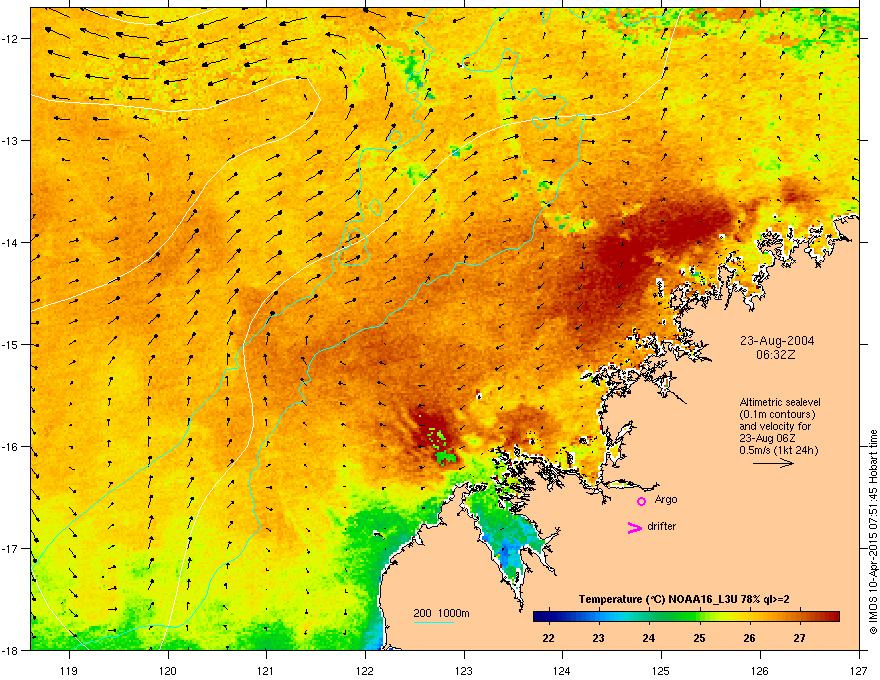Click the 0.5m/s velocity scale arrow
This screenshot has width=880, height=680.
pyautogui.click(x=773, y=463)
